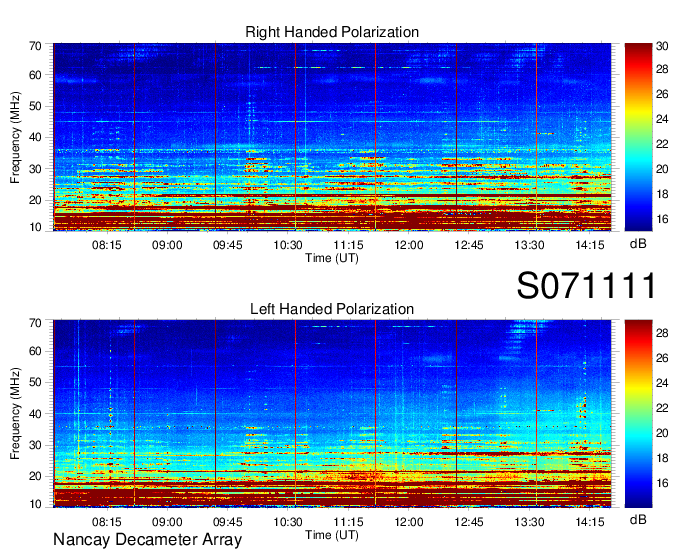
Task: Click the Left Handed plot's color scale bar
Action: 638,414
